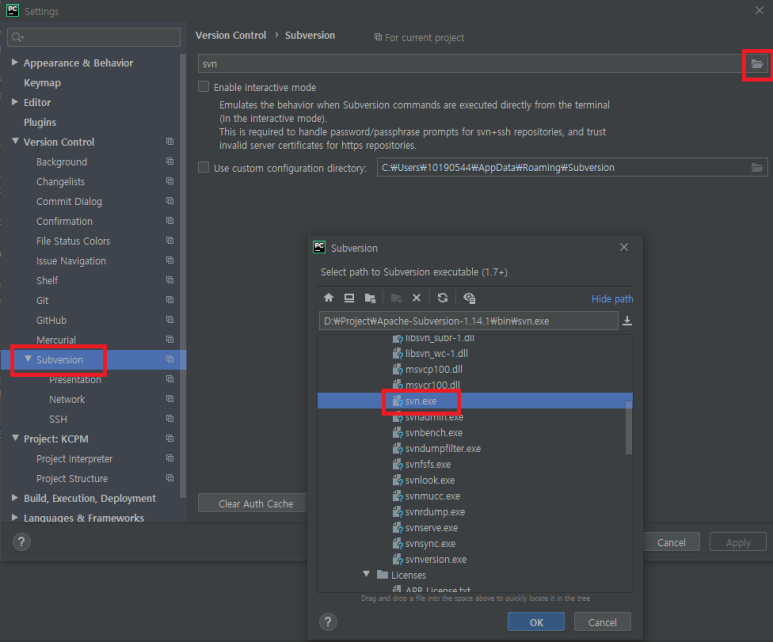The height and width of the screenshot is (642, 773).
Task: Click project-level icon beside Git
Action: pyautogui.click(x=170, y=300)
